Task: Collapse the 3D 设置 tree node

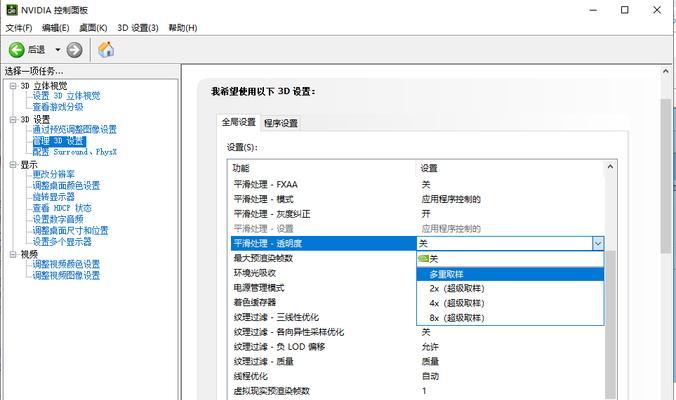Action: (13, 119)
